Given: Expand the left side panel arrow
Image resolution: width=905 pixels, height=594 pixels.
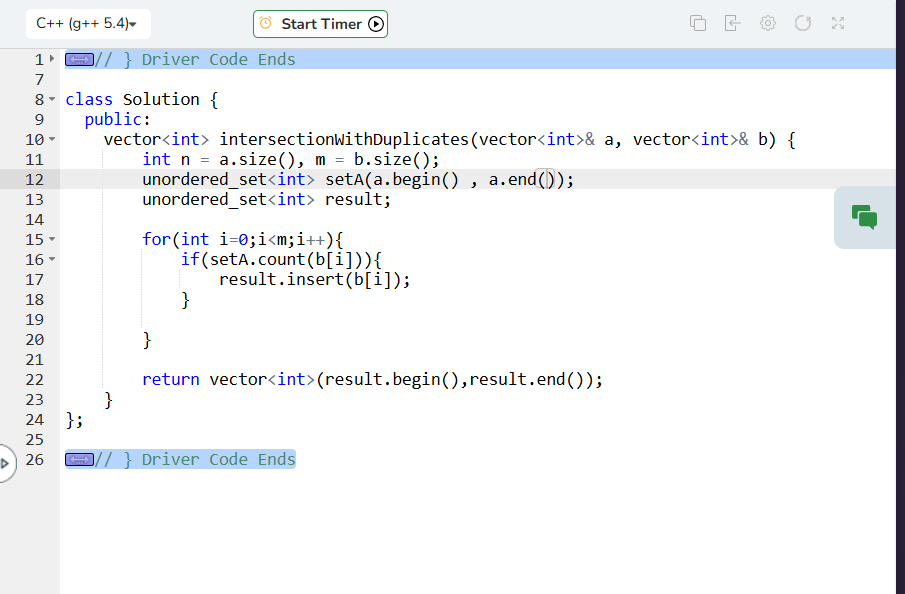Looking at the screenshot, I should pyautogui.click(x=5, y=464).
